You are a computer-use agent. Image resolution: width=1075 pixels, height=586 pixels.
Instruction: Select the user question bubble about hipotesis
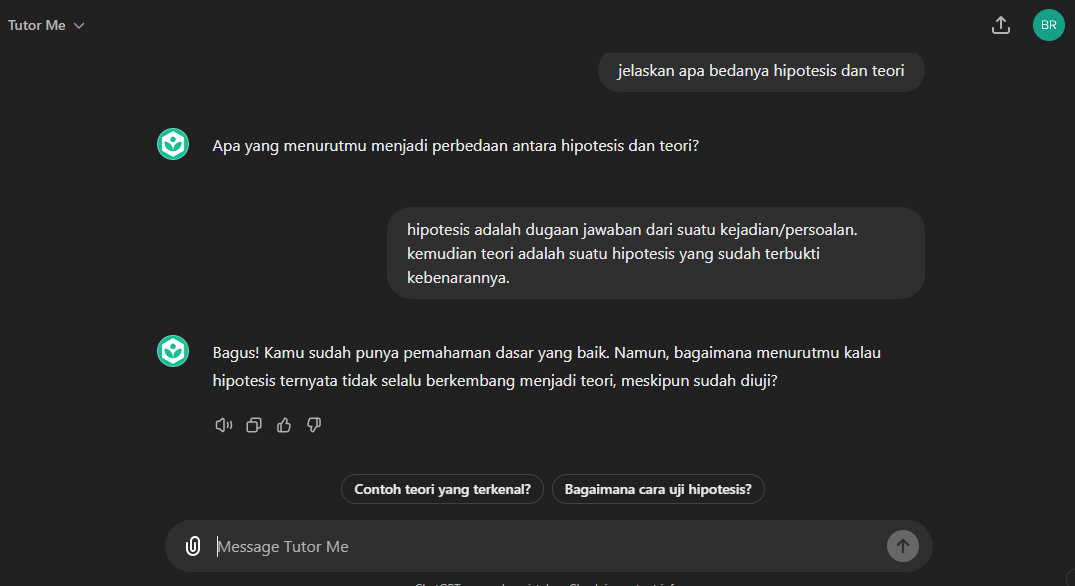click(760, 71)
